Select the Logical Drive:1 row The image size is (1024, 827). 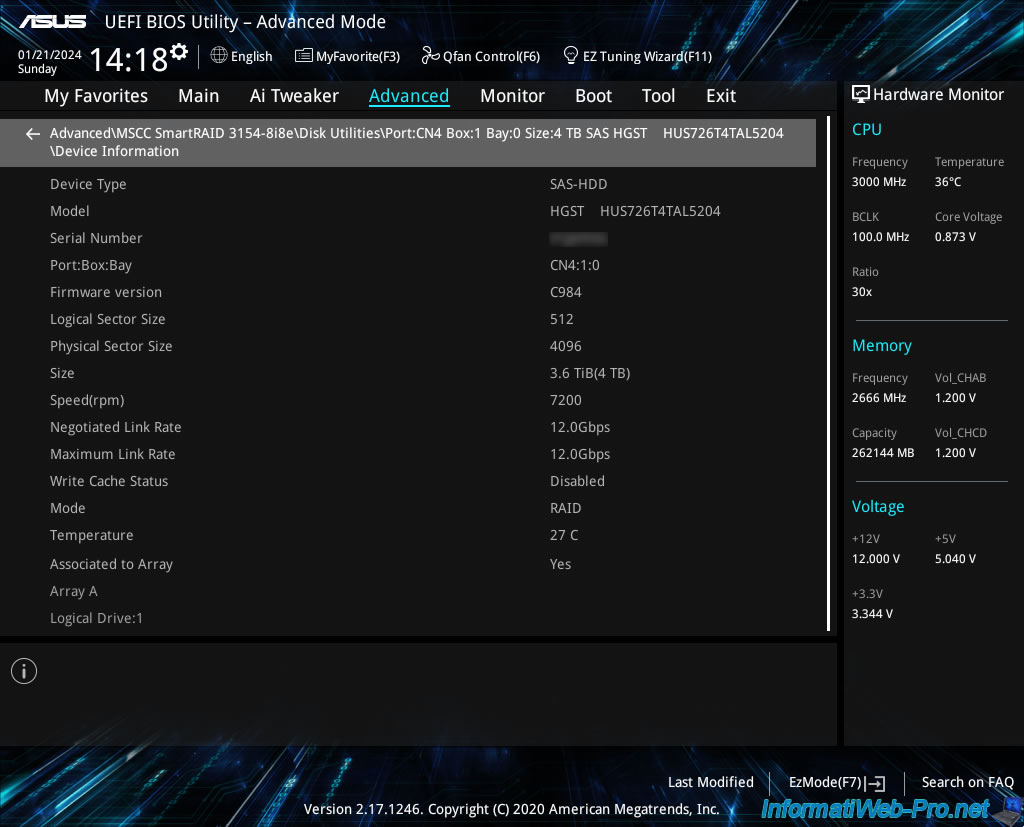[96, 618]
